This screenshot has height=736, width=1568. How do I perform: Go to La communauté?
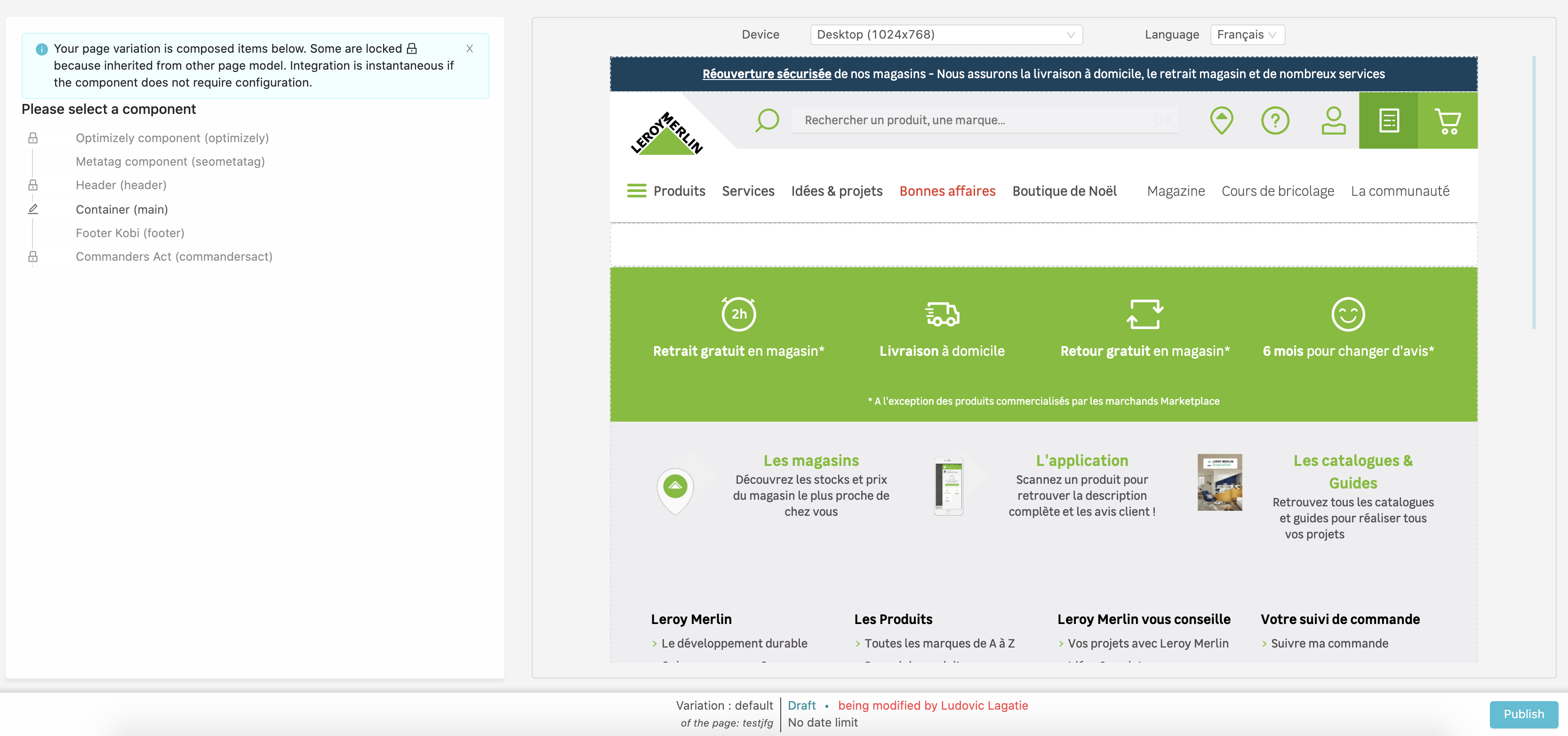(x=1400, y=191)
